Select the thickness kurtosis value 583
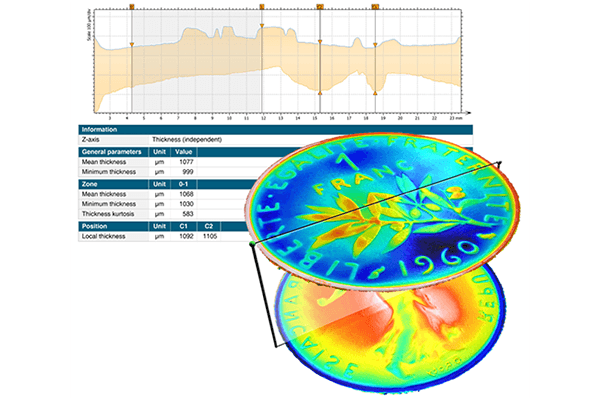The height and width of the screenshot is (400, 600). click(x=188, y=214)
